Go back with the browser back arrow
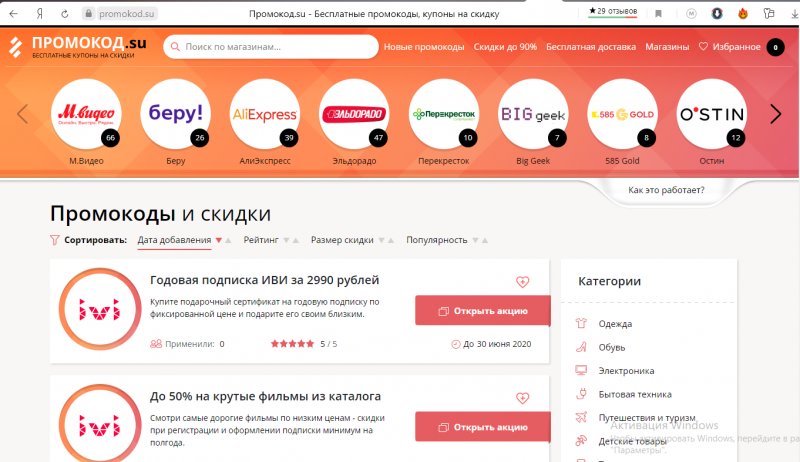800x462 pixels. [x=14, y=14]
